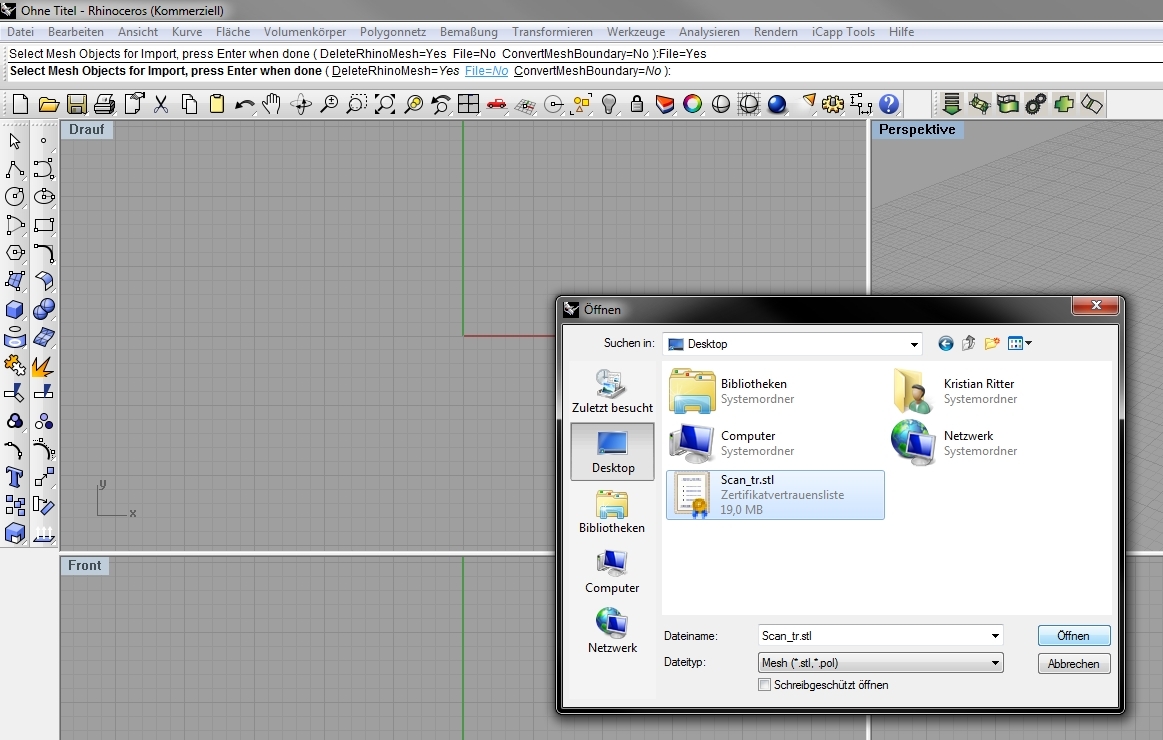Open the Dateityp Mesh filter dropdown

click(995, 663)
